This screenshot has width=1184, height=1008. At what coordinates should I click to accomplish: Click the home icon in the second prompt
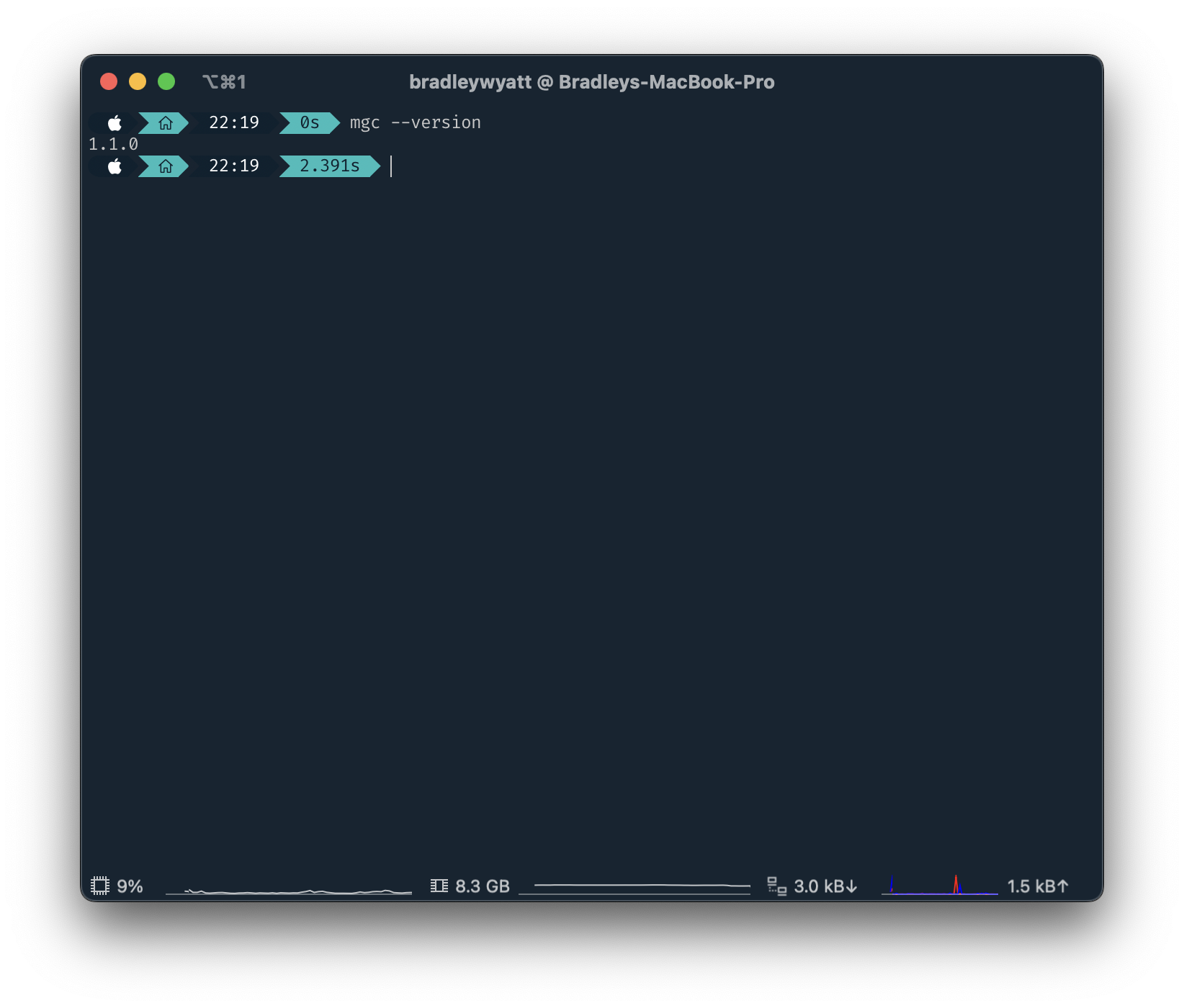pos(166,166)
